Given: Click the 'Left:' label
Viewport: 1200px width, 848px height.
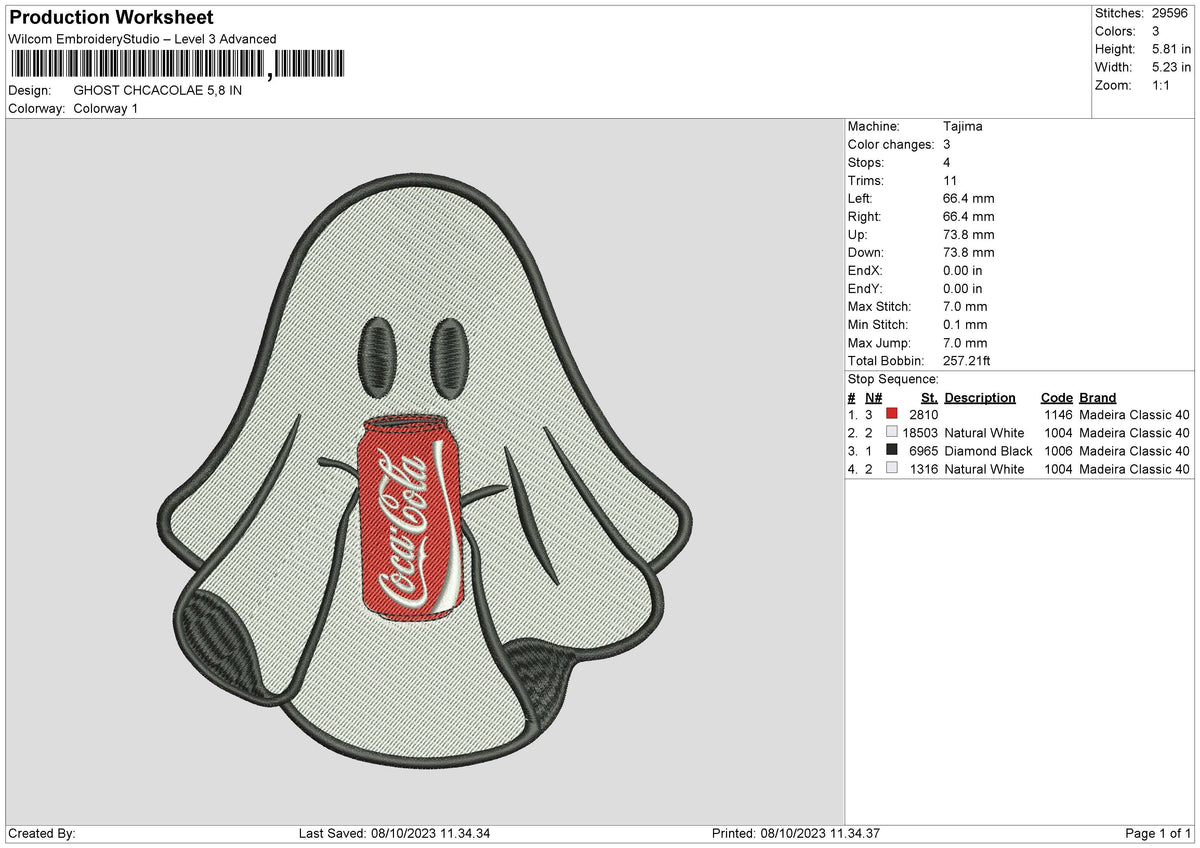Looking at the screenshot, I should (x=860, y=198).
